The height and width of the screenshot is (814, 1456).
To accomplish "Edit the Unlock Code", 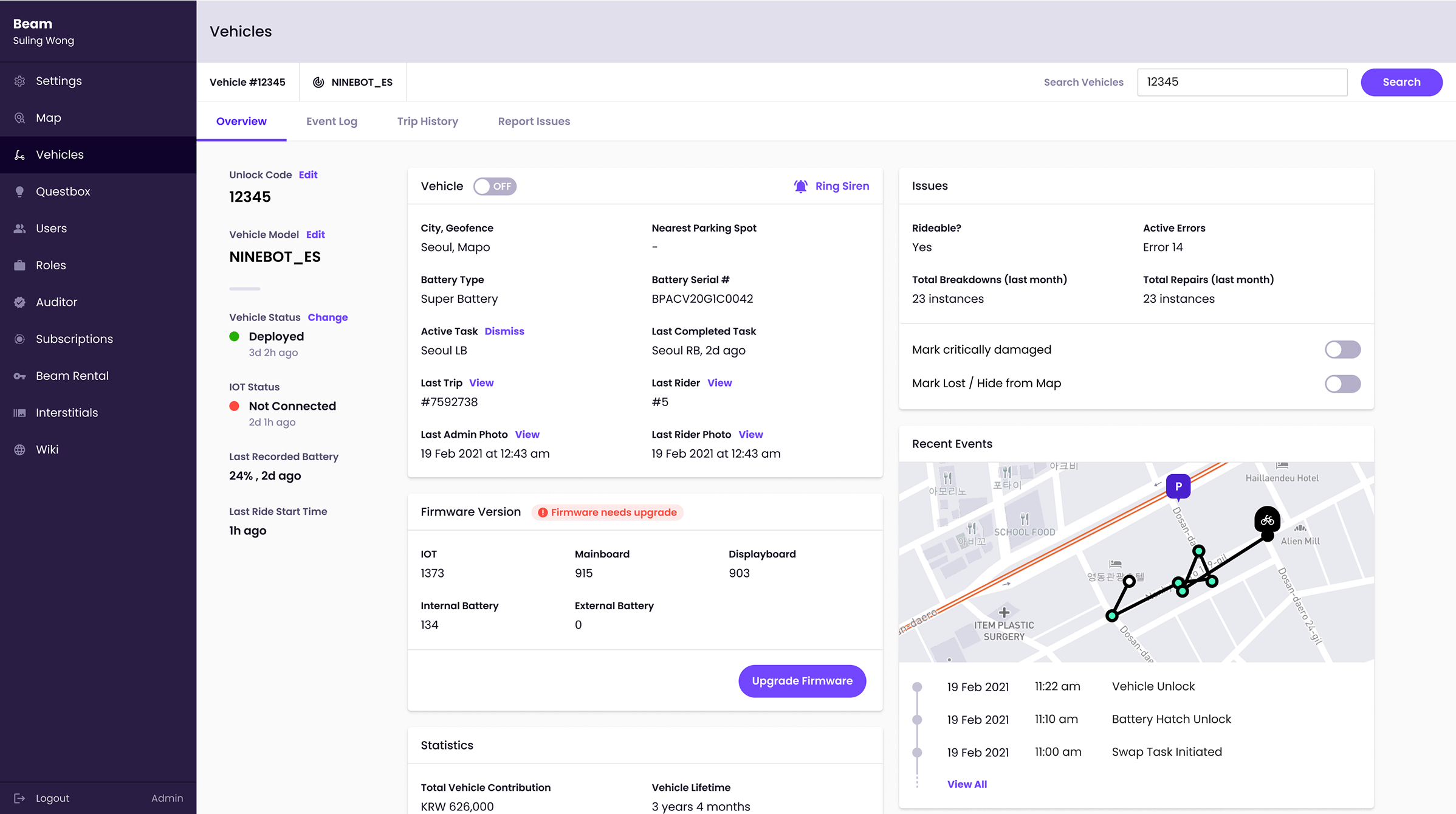I will 308,174.
